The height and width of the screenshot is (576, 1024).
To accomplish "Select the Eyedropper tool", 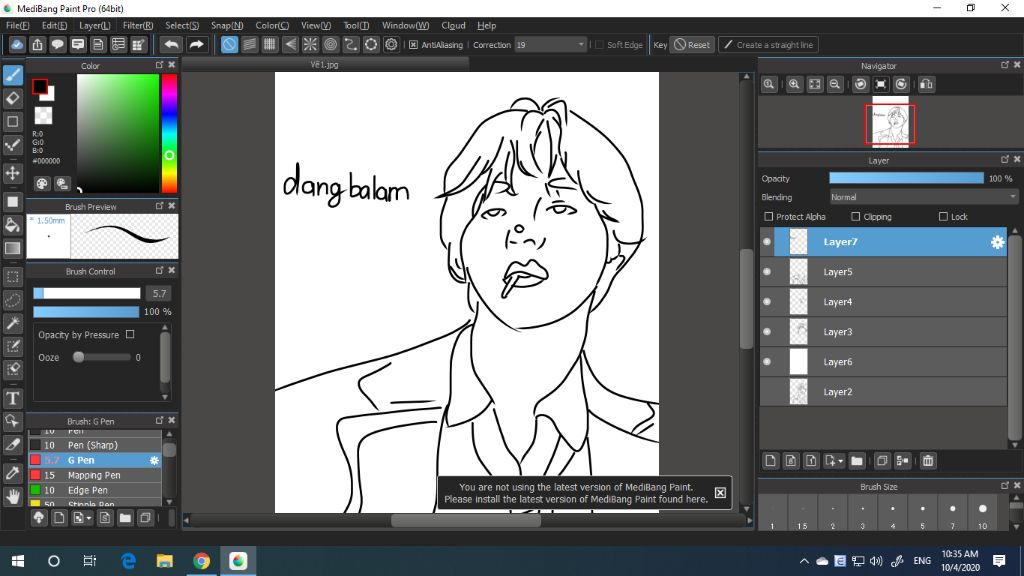I will click(x=13, y=473).
